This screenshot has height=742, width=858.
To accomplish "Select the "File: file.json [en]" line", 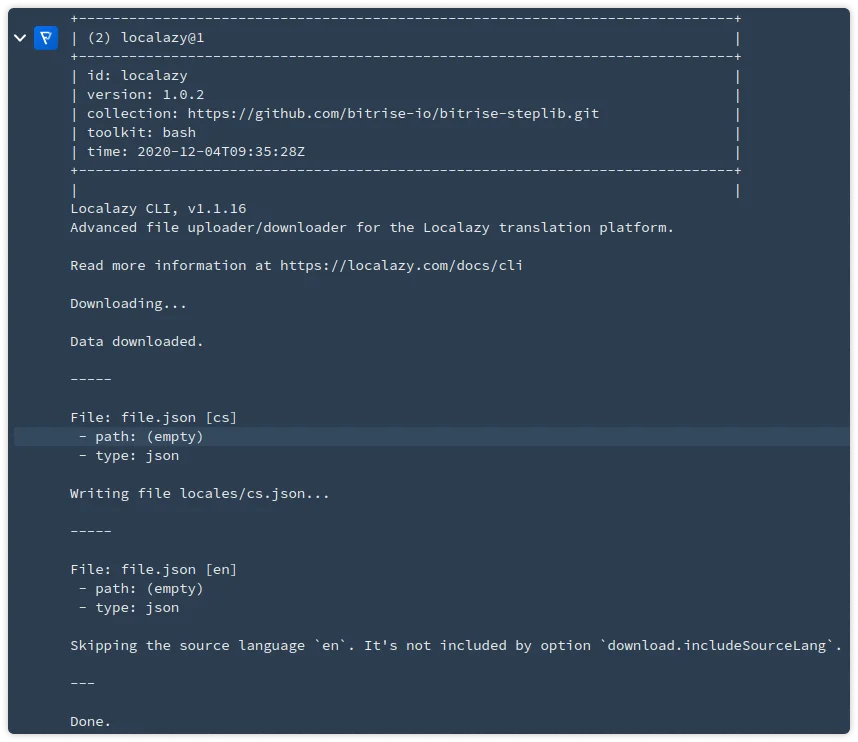I will tap(153, 569).
